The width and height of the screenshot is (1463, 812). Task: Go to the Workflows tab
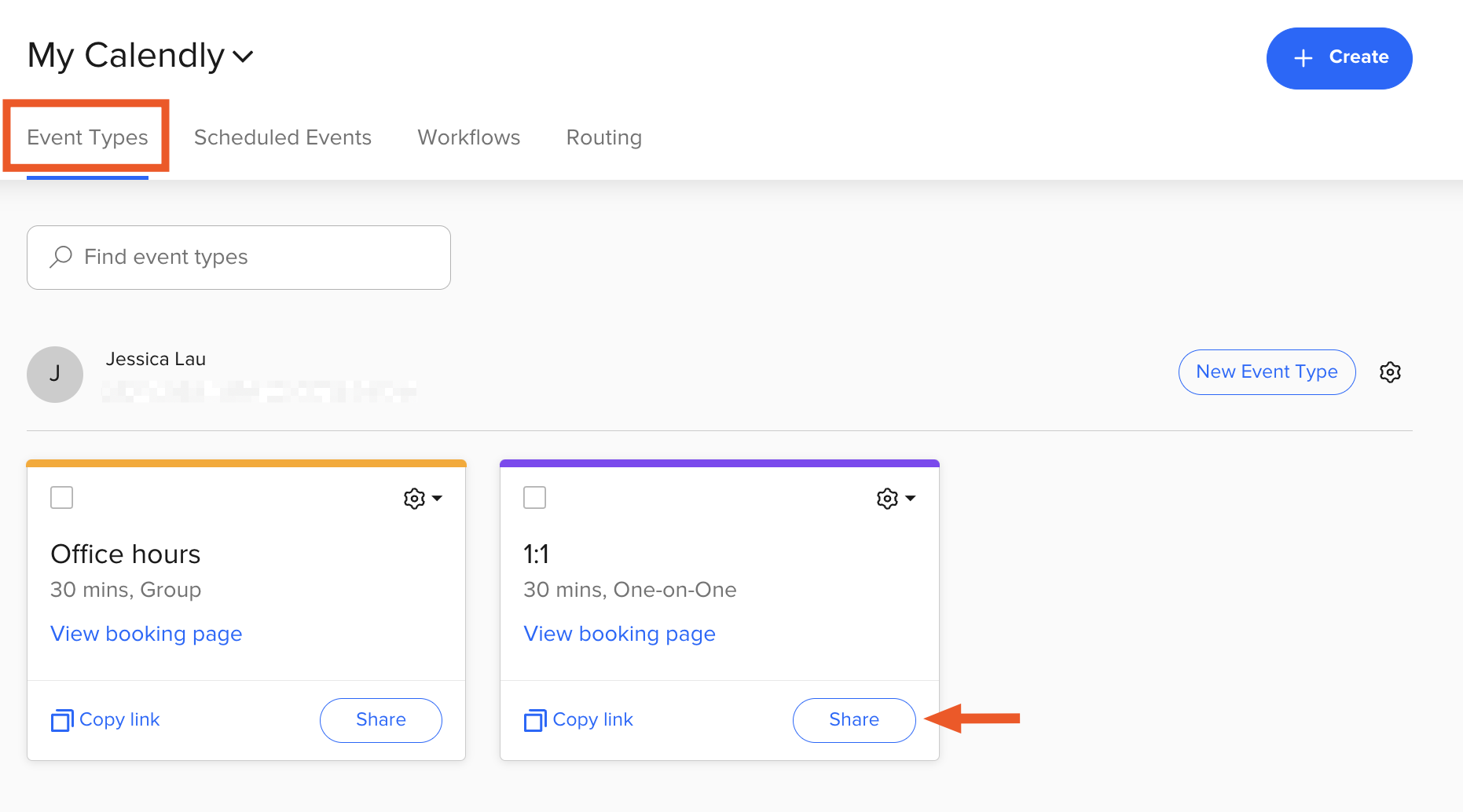(x=469, y=137)
